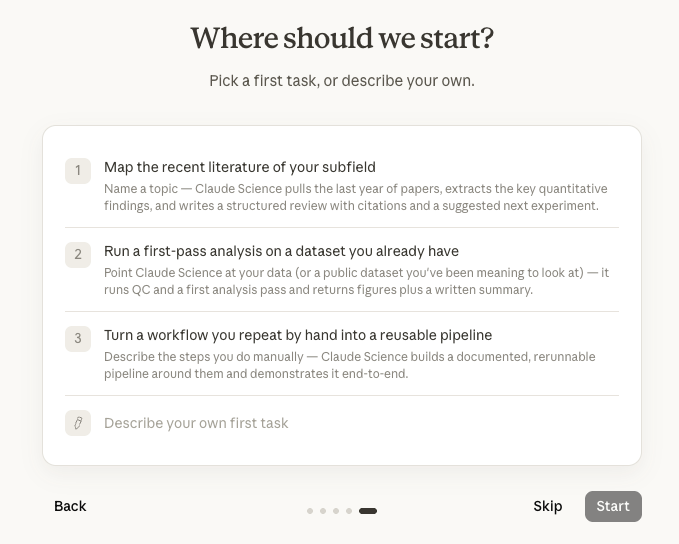Click the pencil icon for custom task

[78, 423]
